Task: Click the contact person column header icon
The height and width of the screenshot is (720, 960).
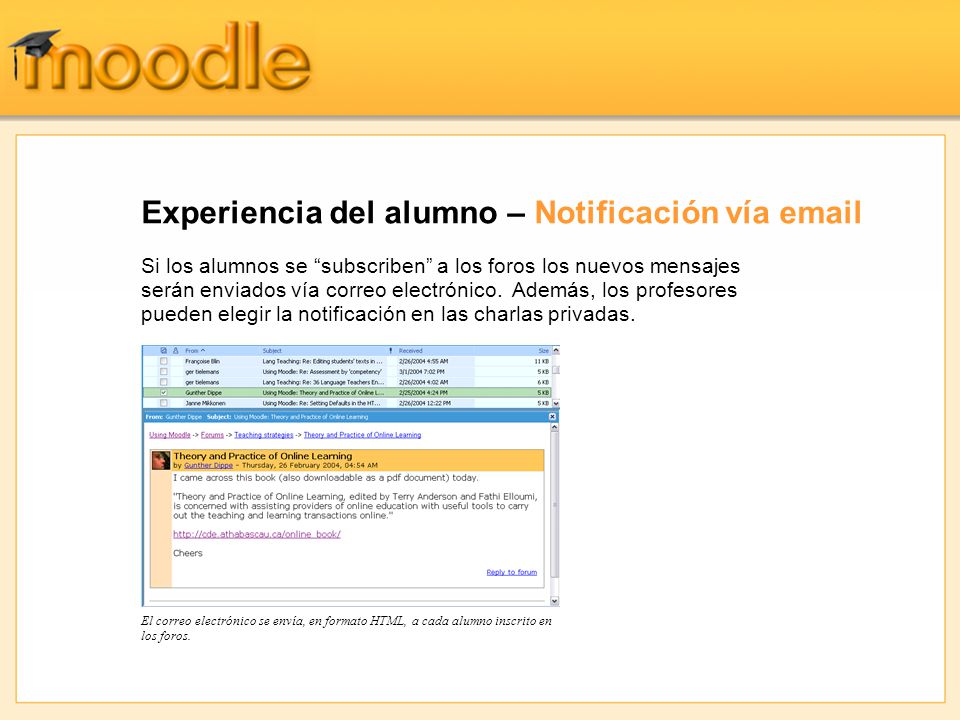Action: (x=176, y=351)
